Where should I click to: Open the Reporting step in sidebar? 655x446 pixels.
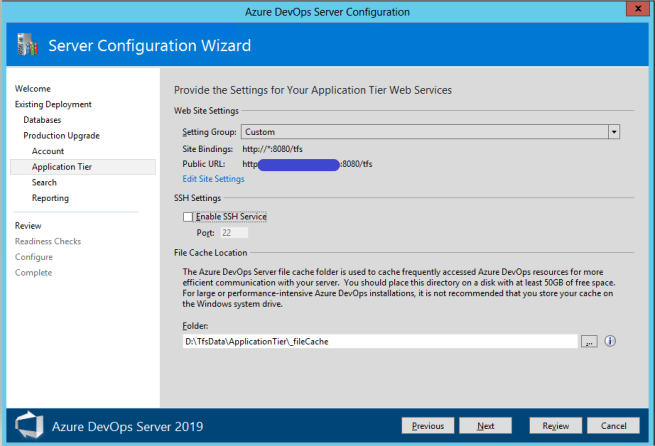click(50, 198)
